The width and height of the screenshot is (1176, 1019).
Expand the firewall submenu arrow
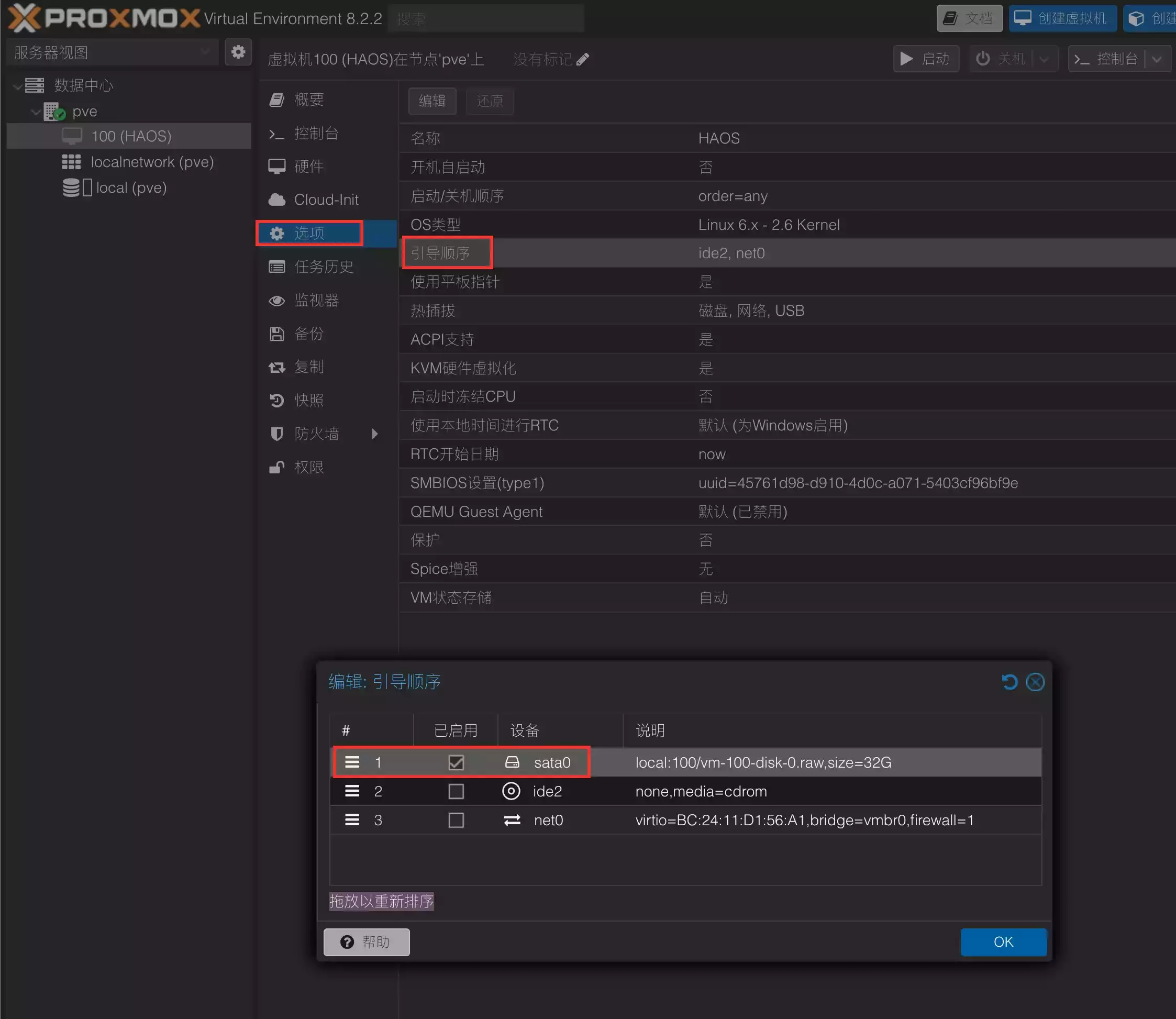(x=374, y=434)
